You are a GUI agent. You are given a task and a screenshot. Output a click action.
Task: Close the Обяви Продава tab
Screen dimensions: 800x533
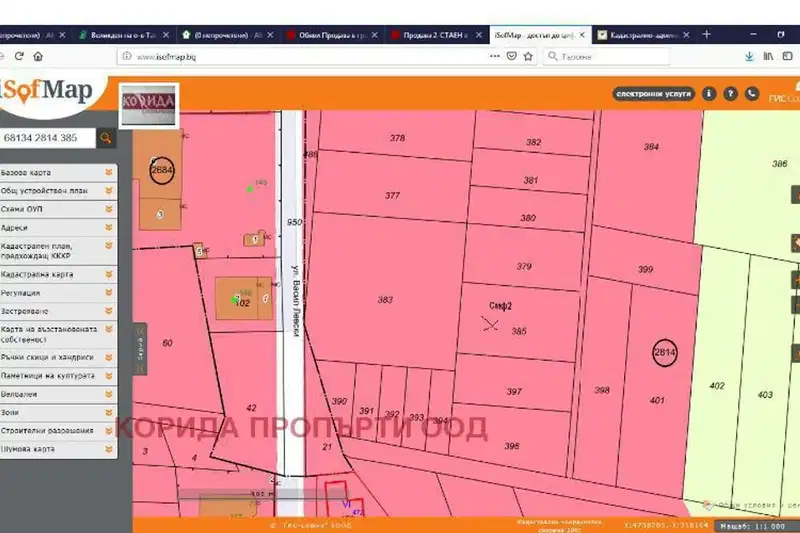click(x=375, y=35)
